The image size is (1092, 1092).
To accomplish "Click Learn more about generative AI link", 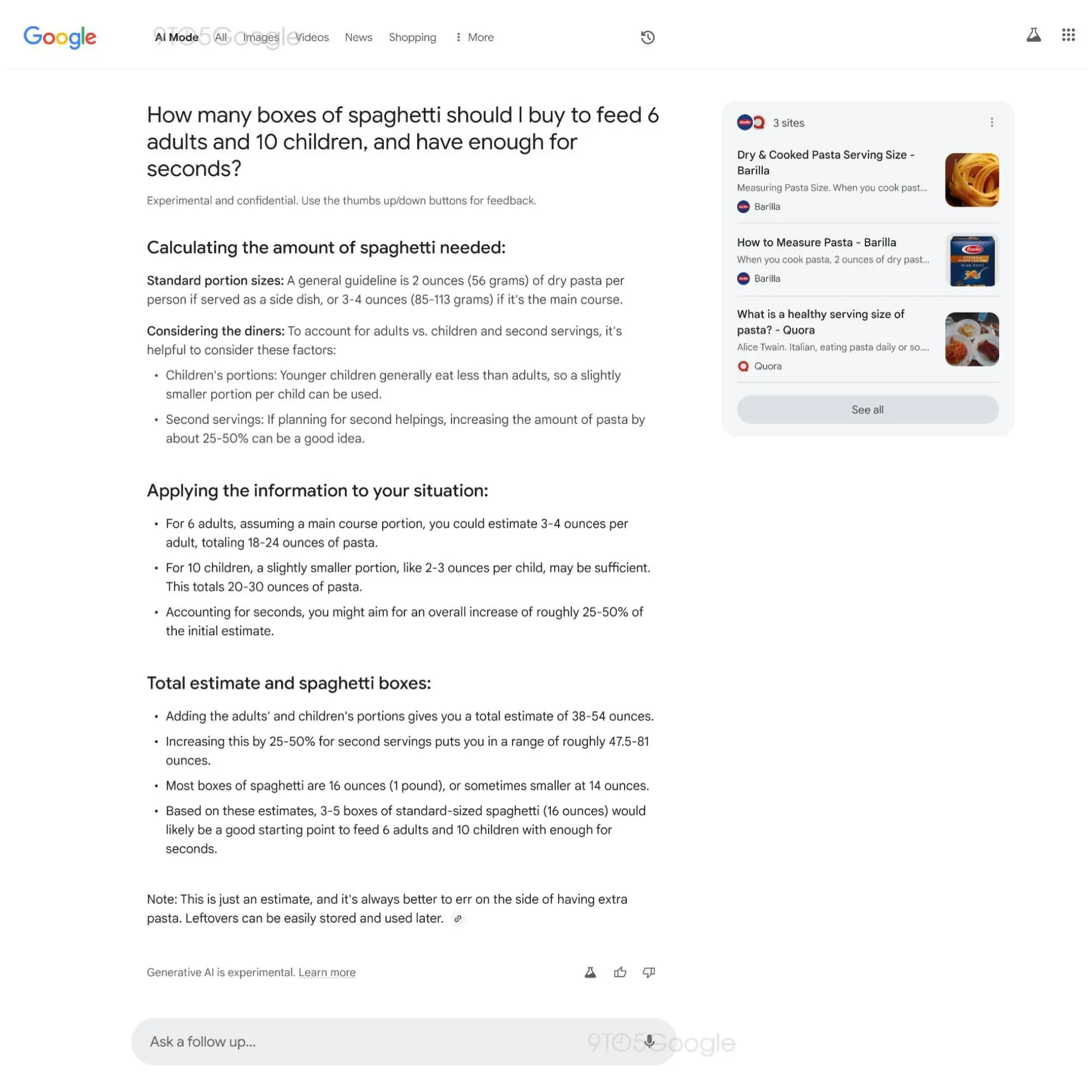I will coord(327,972).
